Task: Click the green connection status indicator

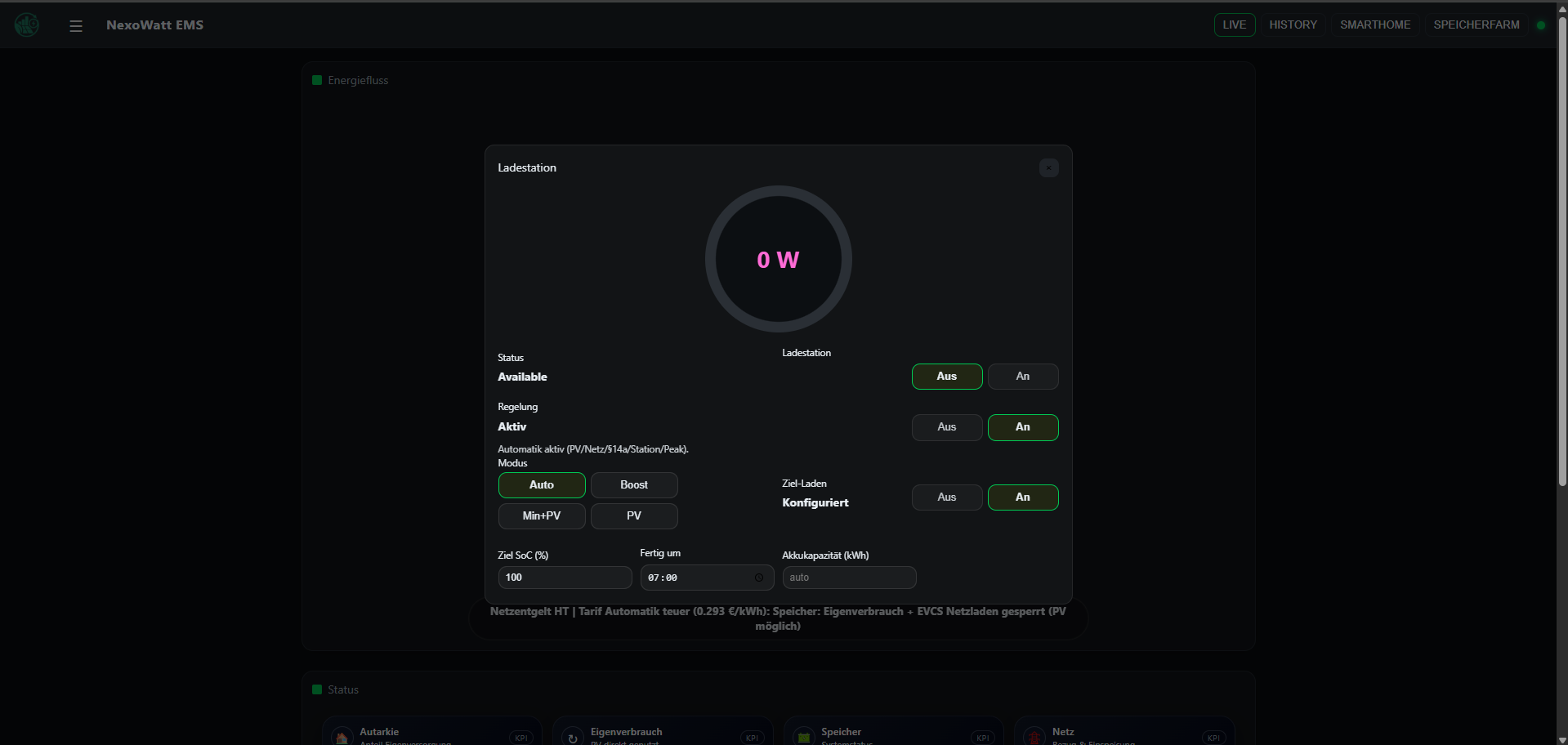Action: point(1540,25)
